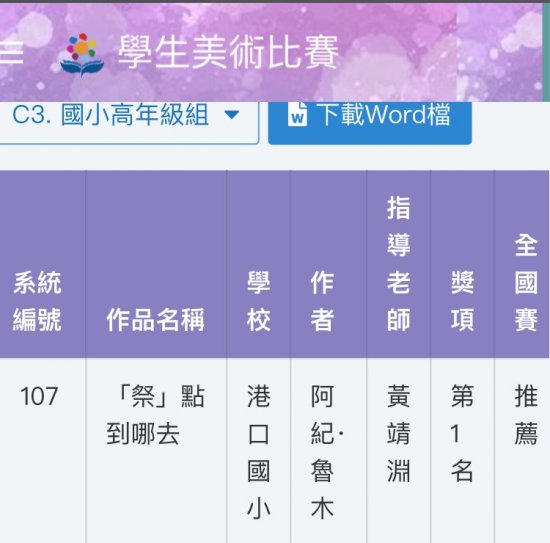Click the 全國賽 column header
The height and width of the screenshot is (543, 550).
point(526,282)
